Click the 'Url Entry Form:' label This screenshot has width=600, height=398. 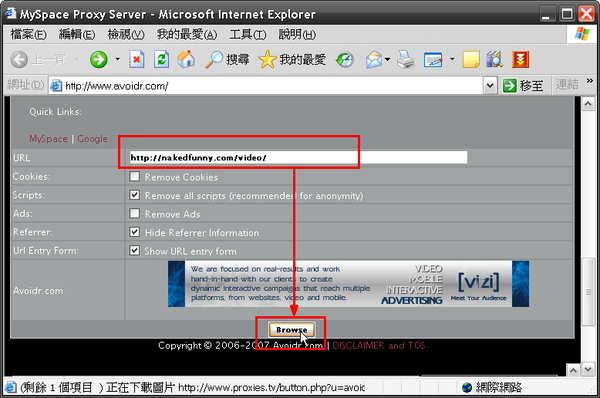click(x=46, y=251)
